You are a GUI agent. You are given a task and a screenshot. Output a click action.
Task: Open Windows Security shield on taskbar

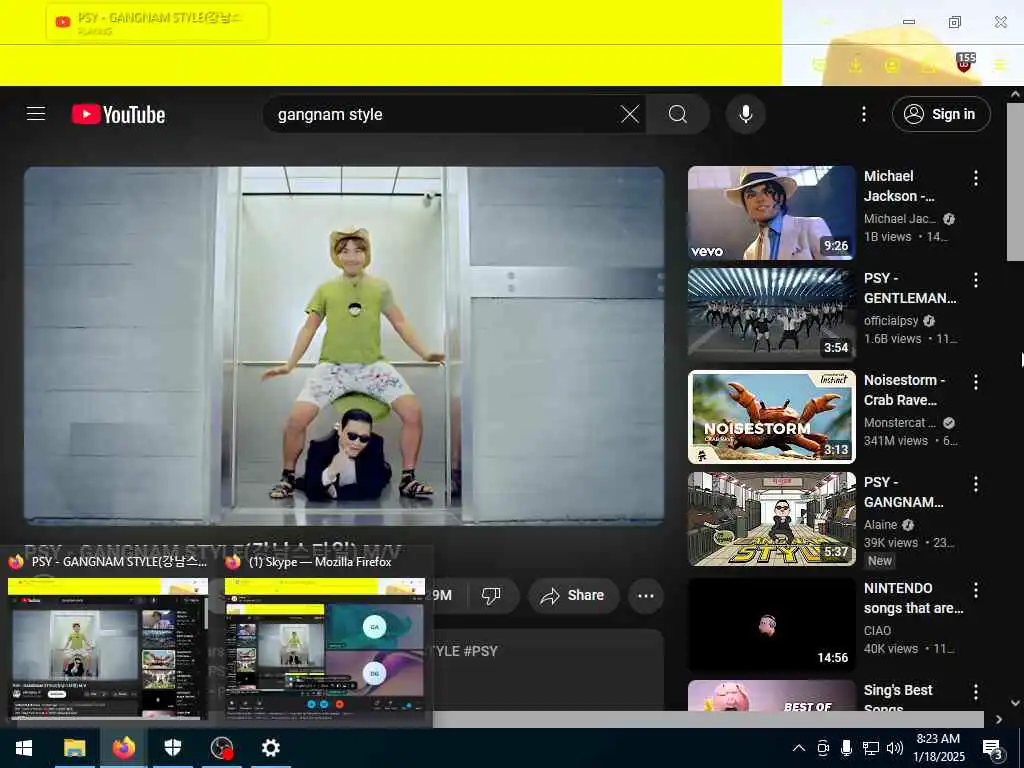172,748
